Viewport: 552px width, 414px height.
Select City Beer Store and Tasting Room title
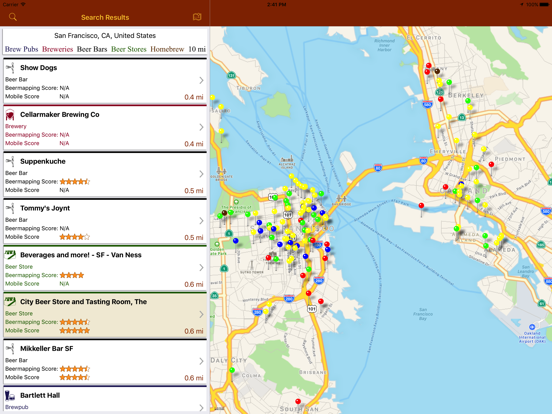click(83, 302)
